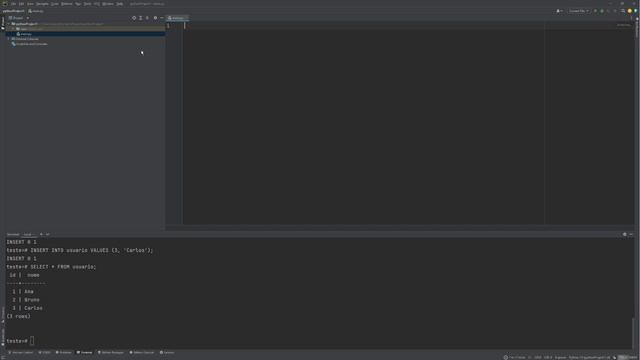Open the Run configuration Current File dropdown
Image resolution: width=640 pixels, height=360 pixels.
(x=579, y=11)
